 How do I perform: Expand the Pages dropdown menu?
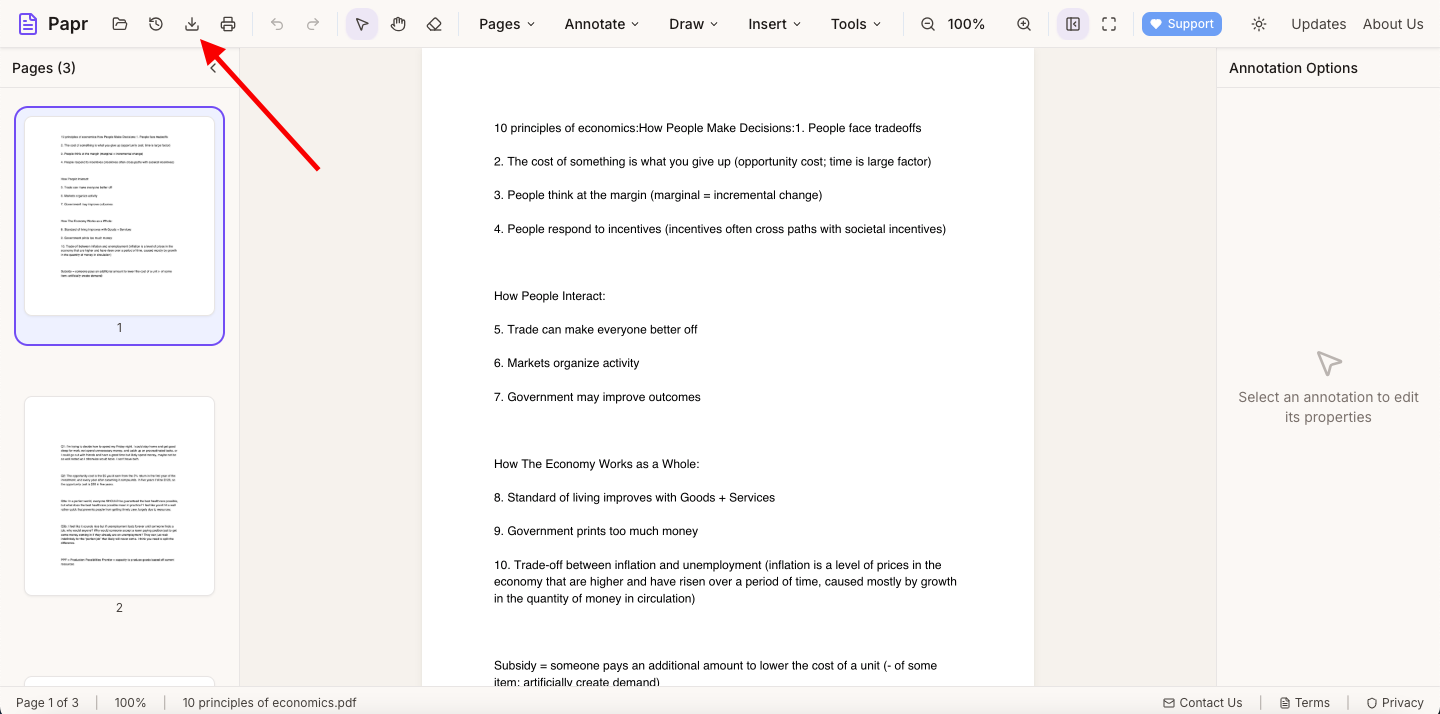point(507,24)
